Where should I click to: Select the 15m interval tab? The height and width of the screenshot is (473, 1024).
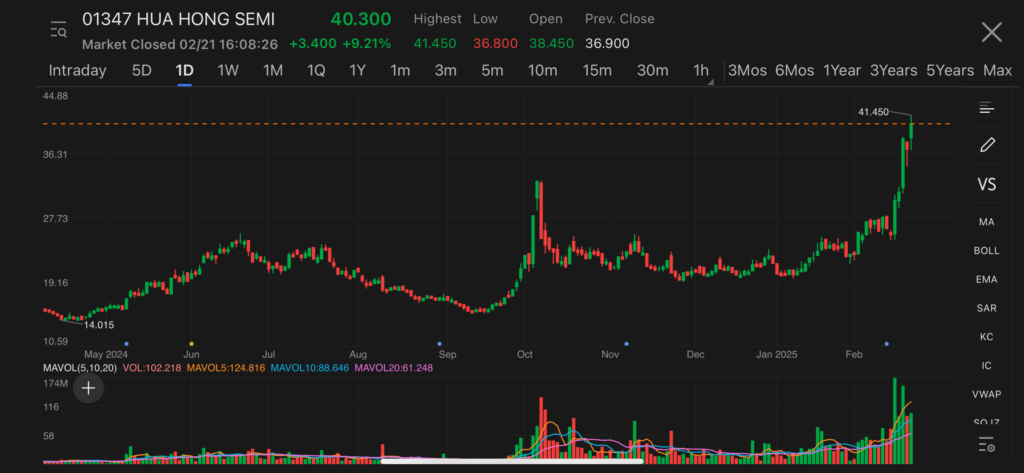596,70
